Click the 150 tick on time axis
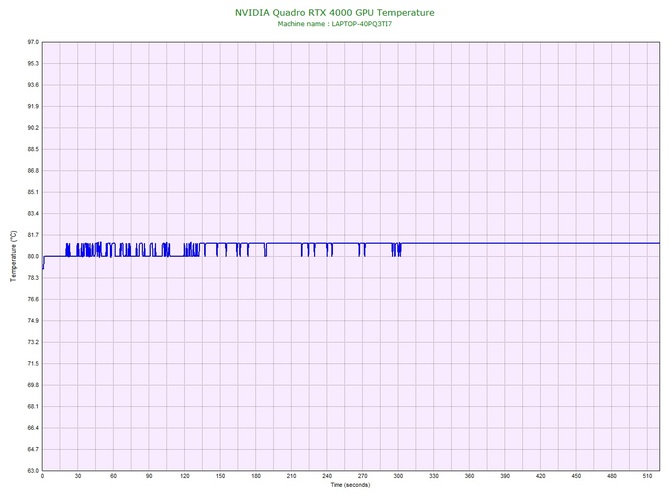The image size is (670, 502). click(x=220, y=476)
